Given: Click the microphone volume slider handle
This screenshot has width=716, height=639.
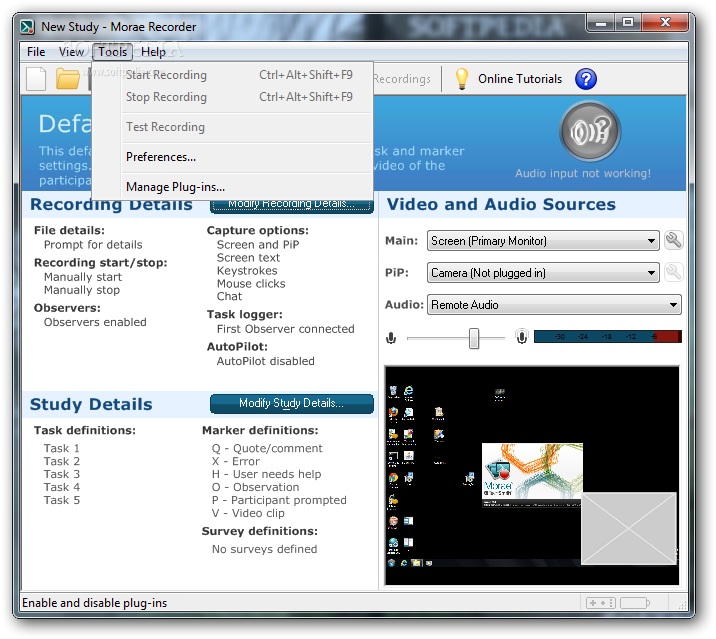Looking at the screenshot, I should [x=474, y=338].
